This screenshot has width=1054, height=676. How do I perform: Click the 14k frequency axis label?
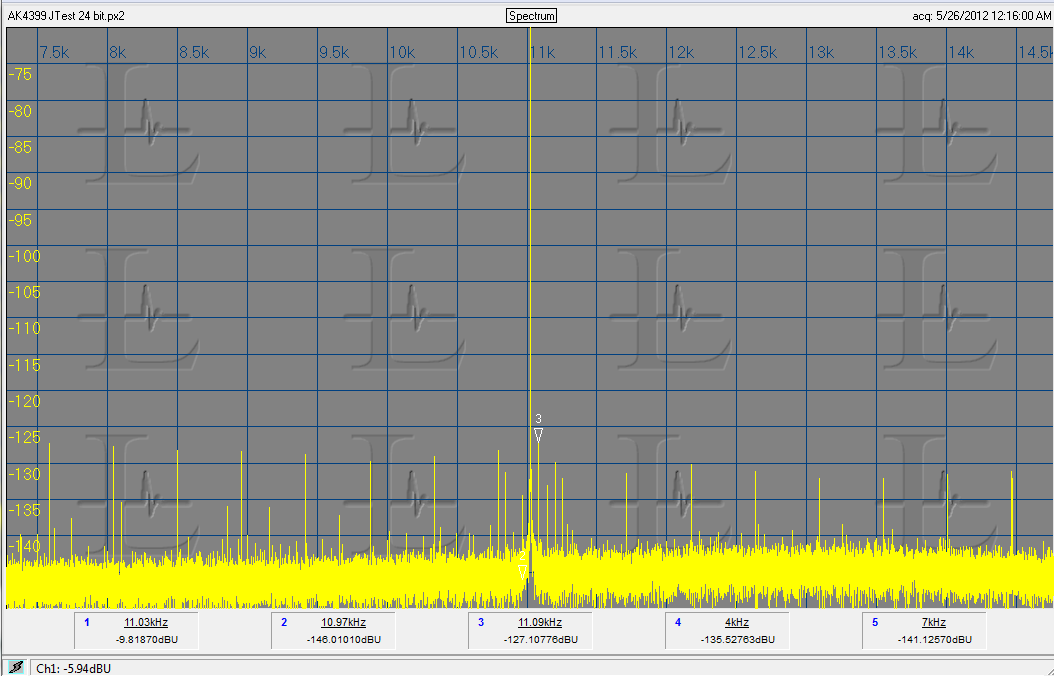(x=961, y=52)
